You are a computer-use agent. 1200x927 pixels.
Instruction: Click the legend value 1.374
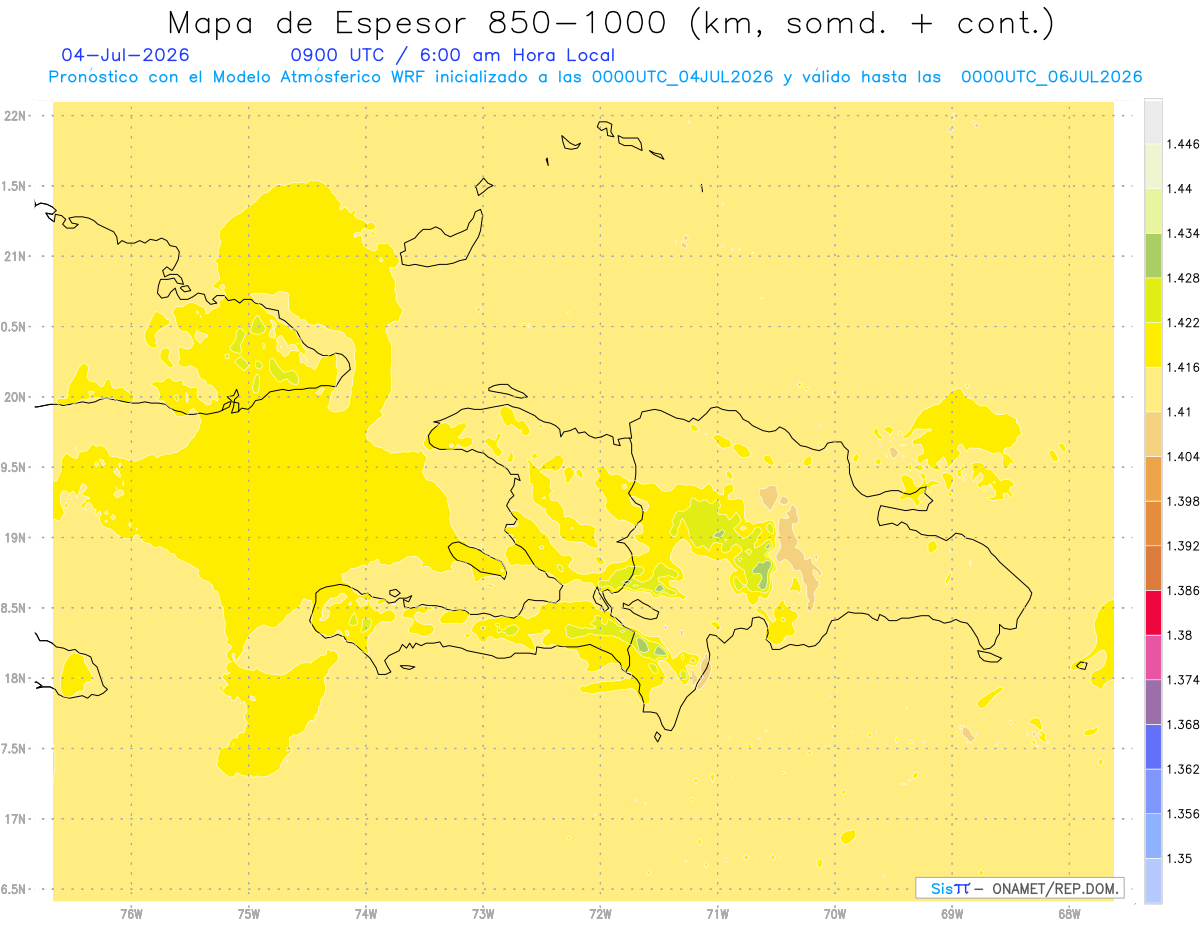[x=1183, y=680]
